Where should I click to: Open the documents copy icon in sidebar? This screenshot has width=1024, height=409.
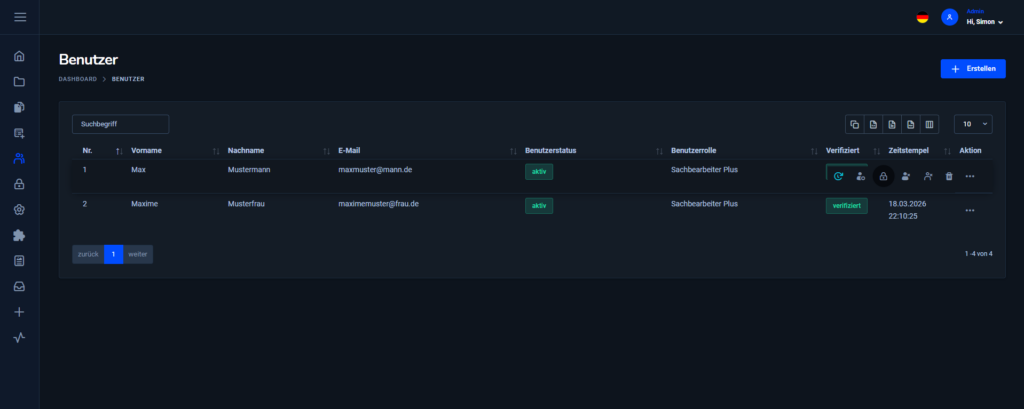coord(19,107)
